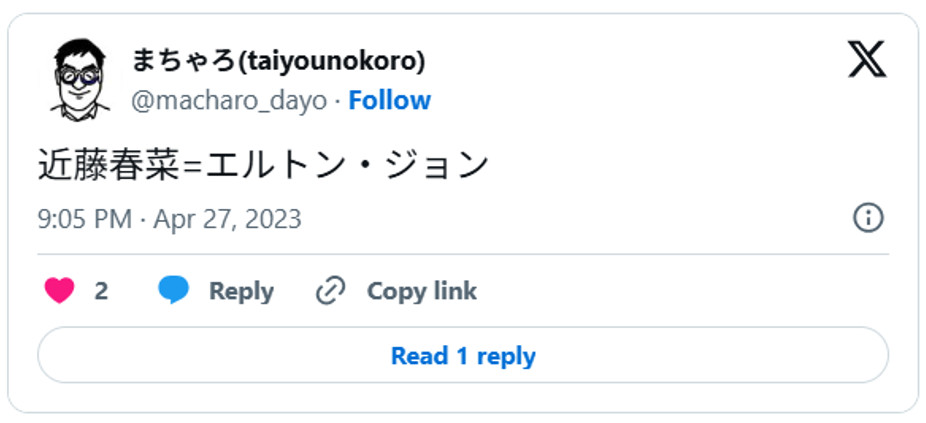The width and height of the screenshot is (926, 423).
Task: Open the cartoon avatar of まちゃろ
Action: click(x=79, y=78)
